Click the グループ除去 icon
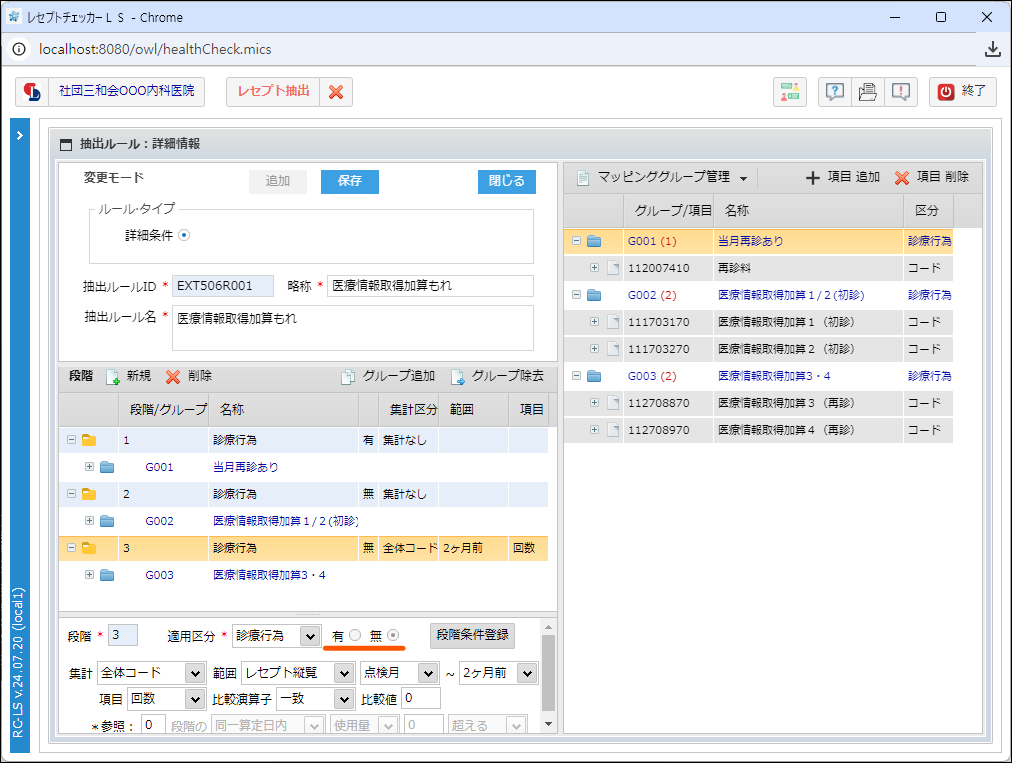1012x763 pixels. pyautogui.click(x=458, y=377)
